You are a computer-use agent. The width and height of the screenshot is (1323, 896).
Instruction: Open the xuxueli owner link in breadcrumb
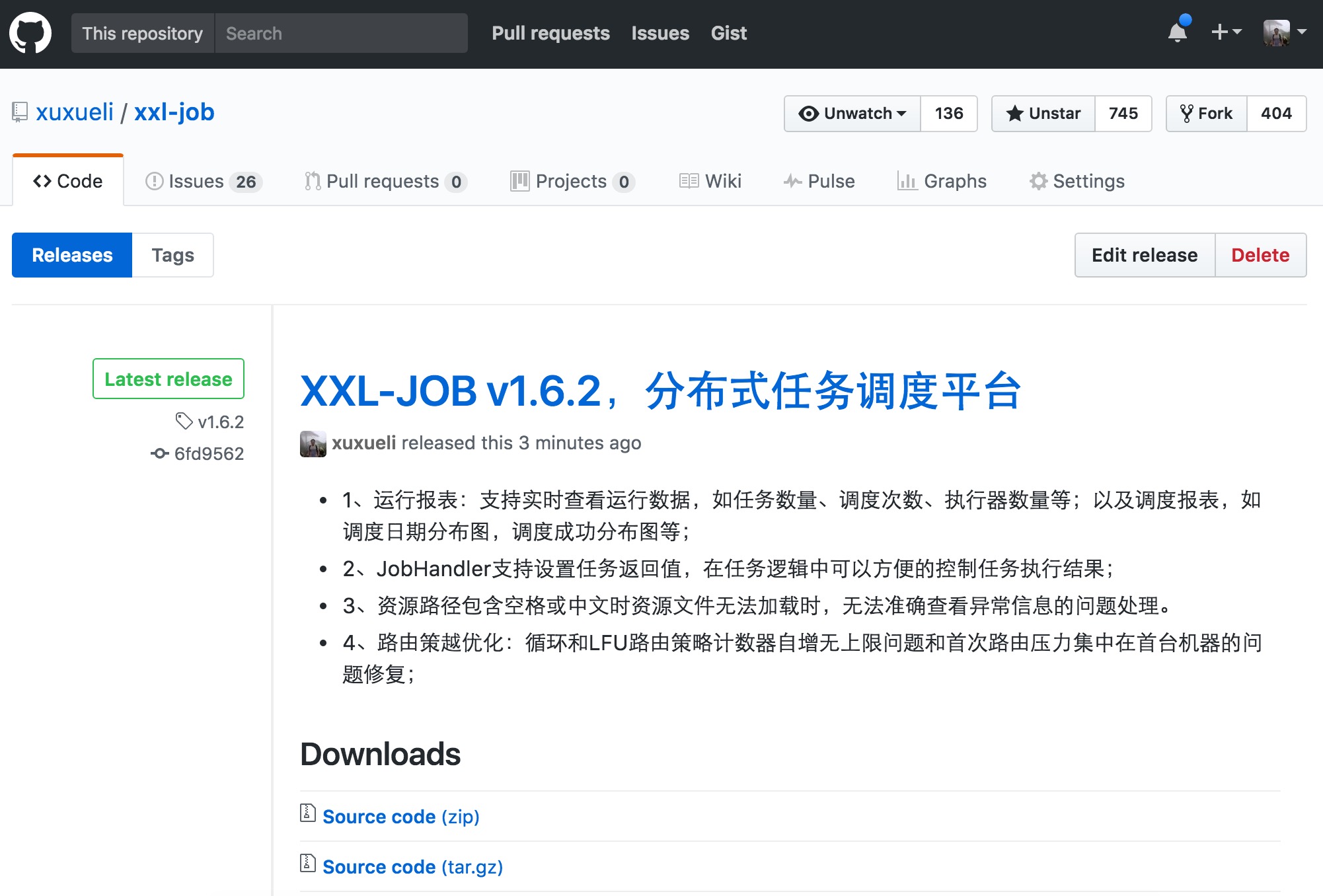click(x=75, y=112)
